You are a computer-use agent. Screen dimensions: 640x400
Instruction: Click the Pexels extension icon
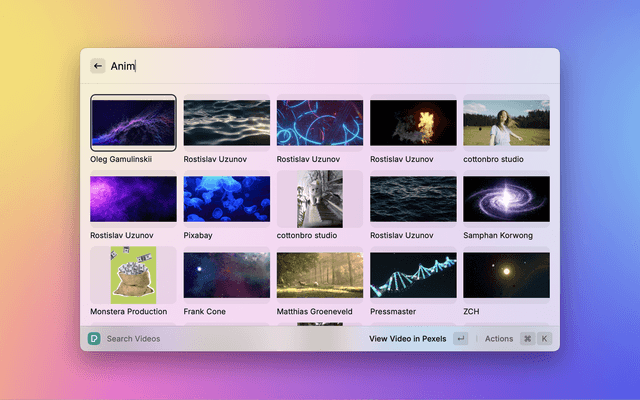(94, 339)
